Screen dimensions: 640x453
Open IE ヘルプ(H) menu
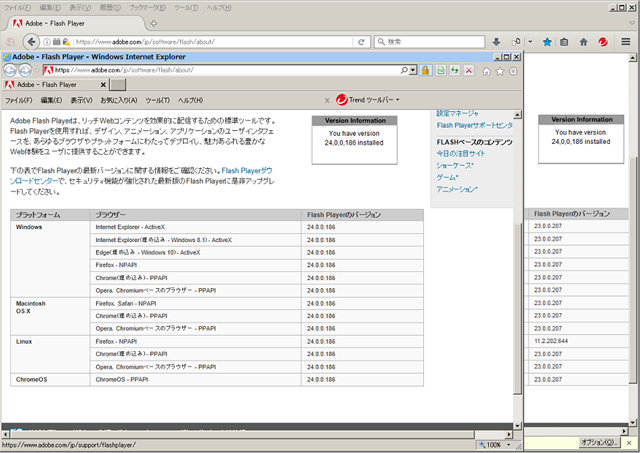[190, 100]
